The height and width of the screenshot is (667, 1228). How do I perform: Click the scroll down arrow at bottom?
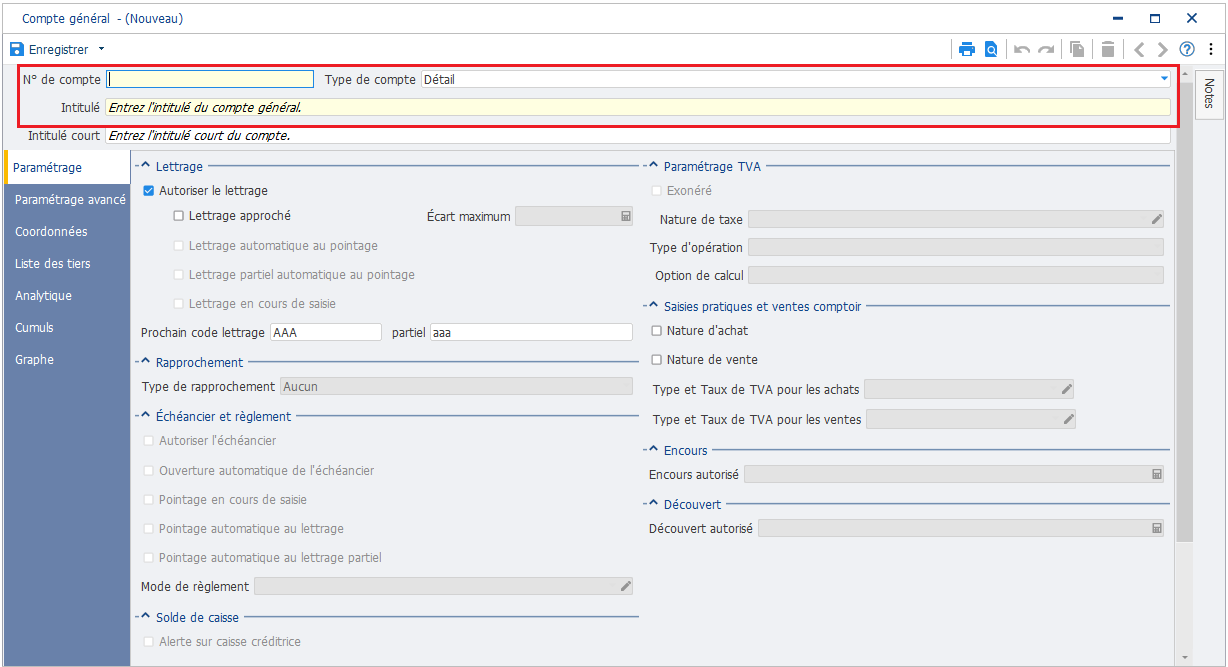(x=1186, y=657)
